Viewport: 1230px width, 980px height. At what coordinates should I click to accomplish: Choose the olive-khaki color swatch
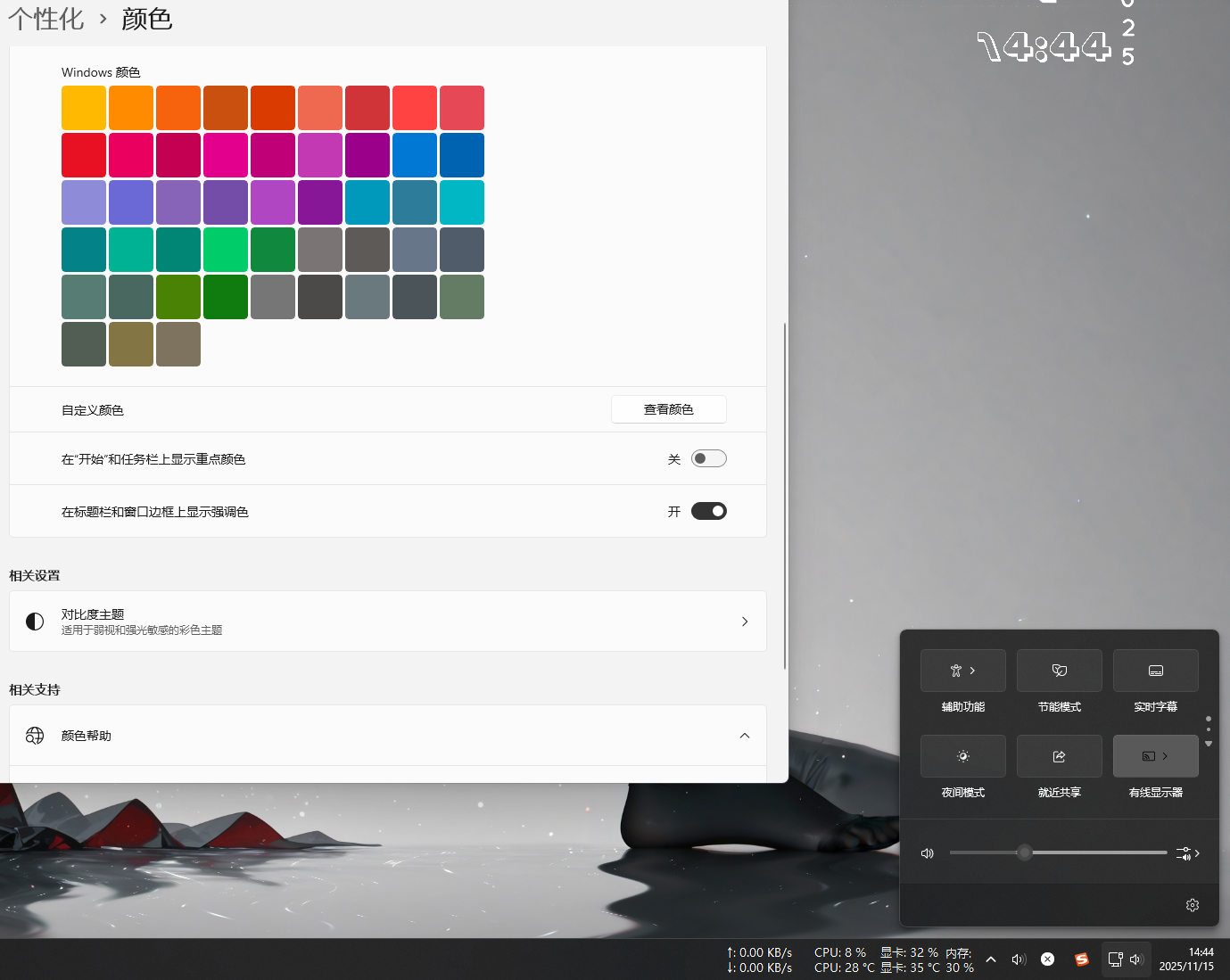pyautogui.click(x=131, y=344)
